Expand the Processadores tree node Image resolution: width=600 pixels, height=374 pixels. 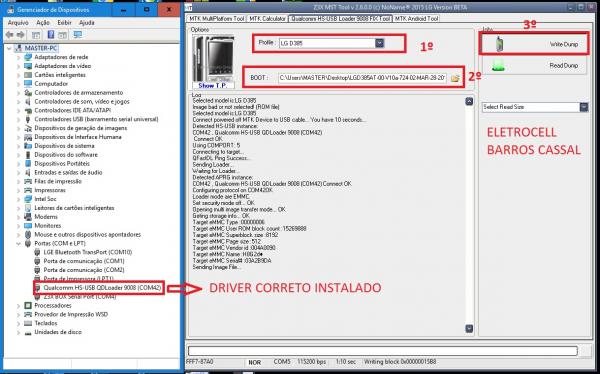18,305
